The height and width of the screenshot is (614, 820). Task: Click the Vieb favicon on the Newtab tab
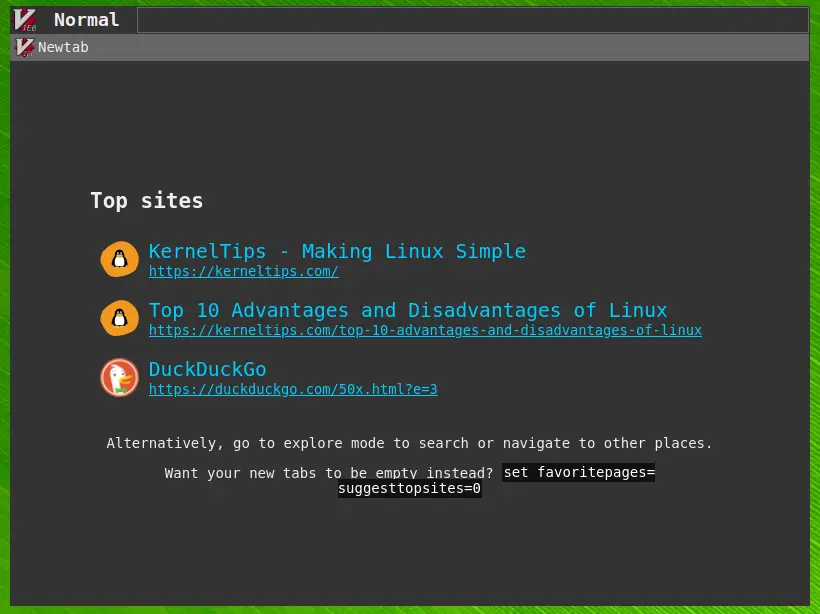point(25,47)
